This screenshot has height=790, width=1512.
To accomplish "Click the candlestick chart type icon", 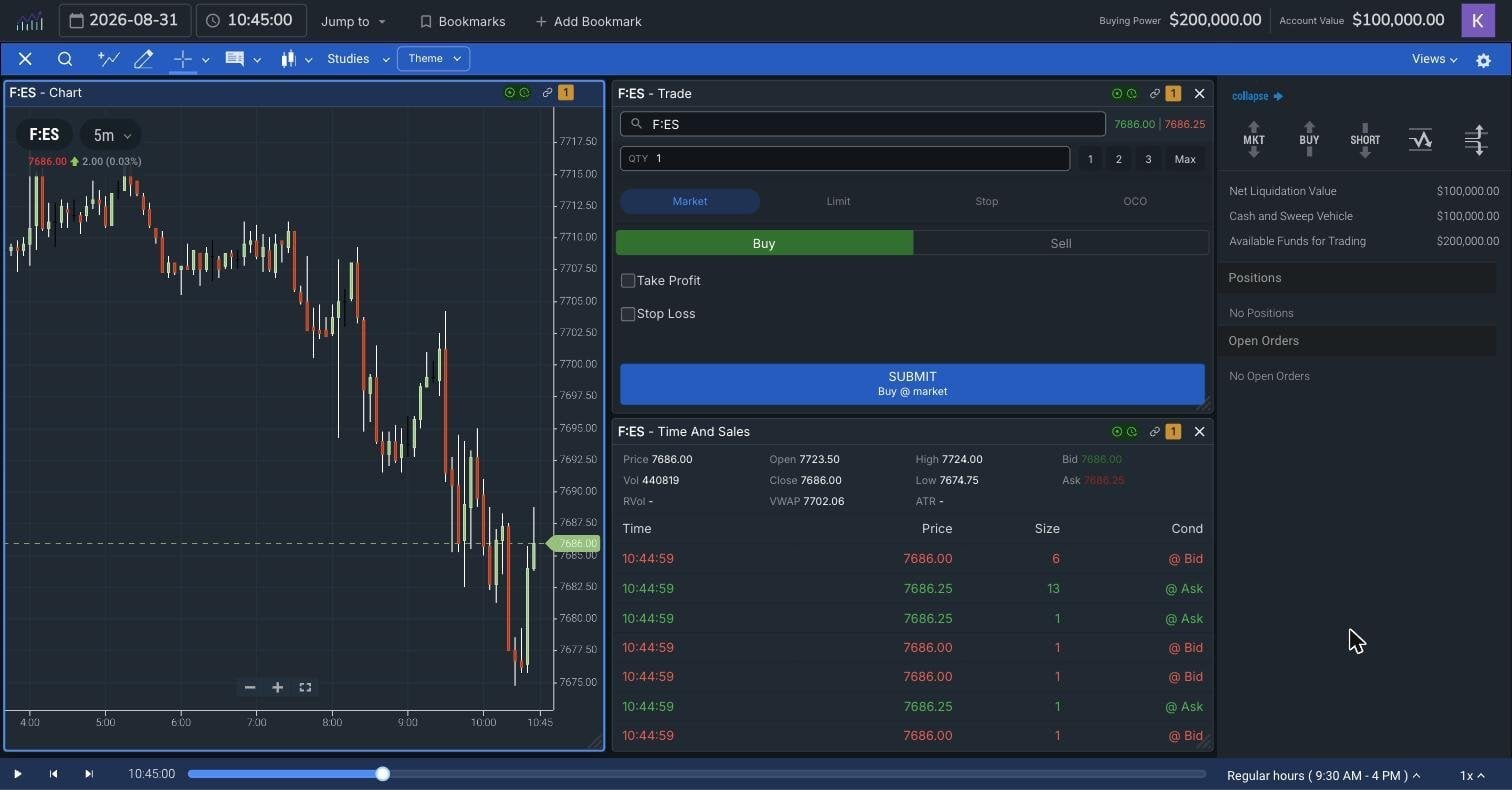I will point(289,59).
